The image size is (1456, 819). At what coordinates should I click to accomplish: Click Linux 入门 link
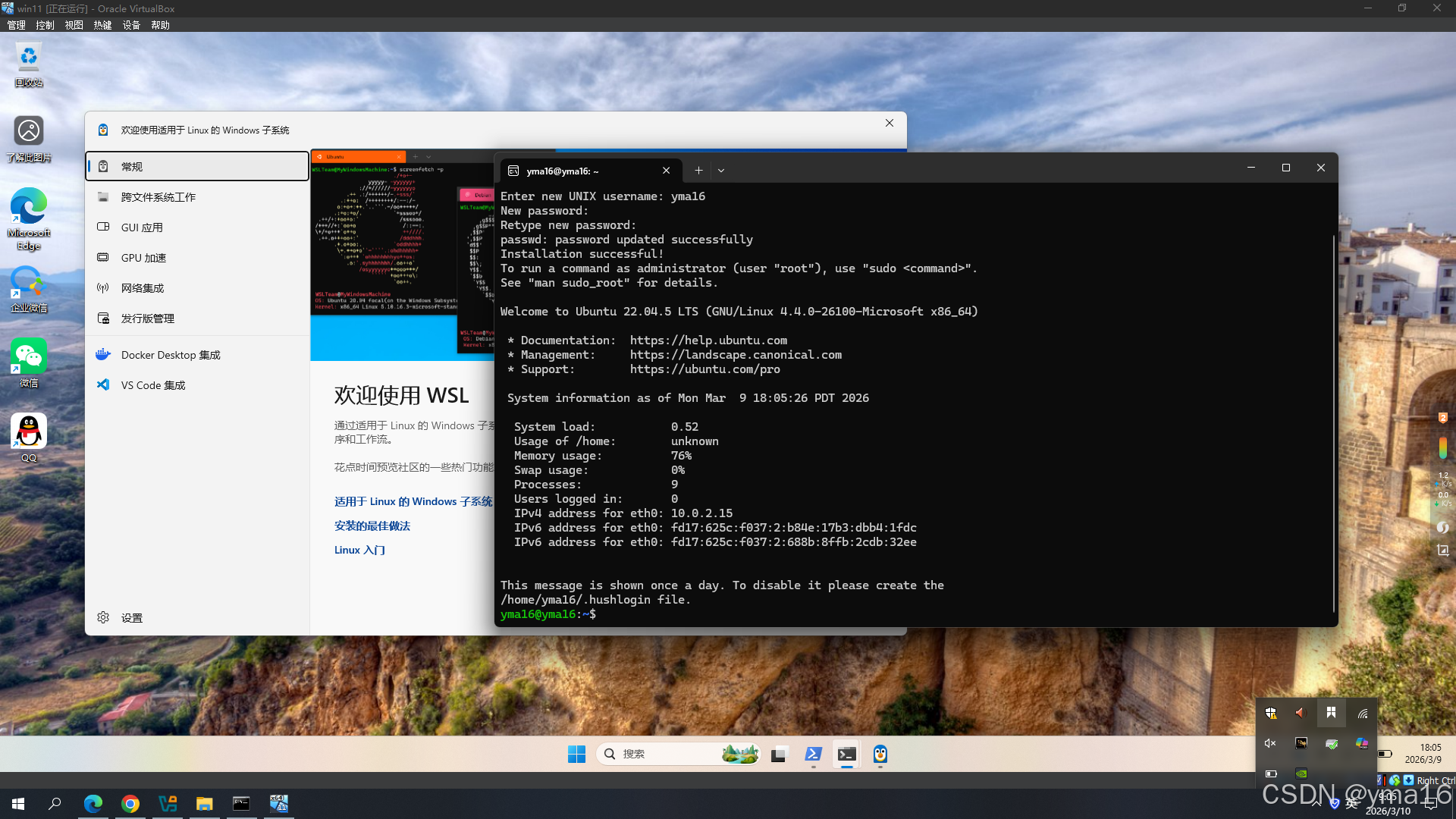359,550
